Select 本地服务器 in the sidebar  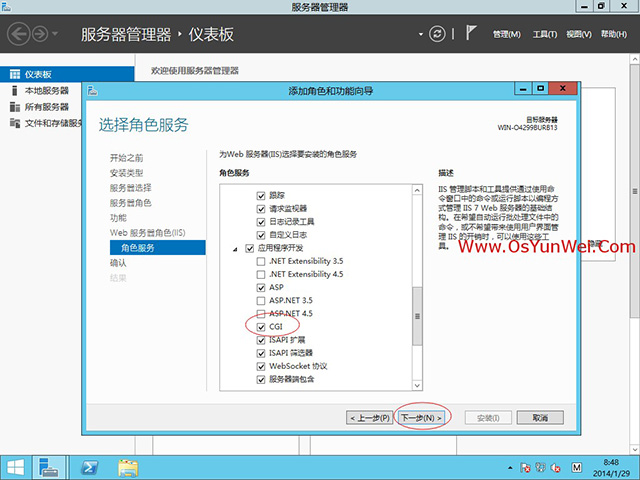click(47, 91)
